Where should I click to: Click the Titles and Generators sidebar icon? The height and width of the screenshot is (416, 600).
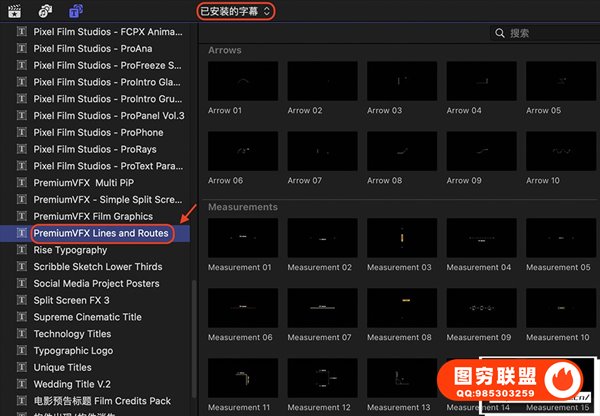(76, 11)
